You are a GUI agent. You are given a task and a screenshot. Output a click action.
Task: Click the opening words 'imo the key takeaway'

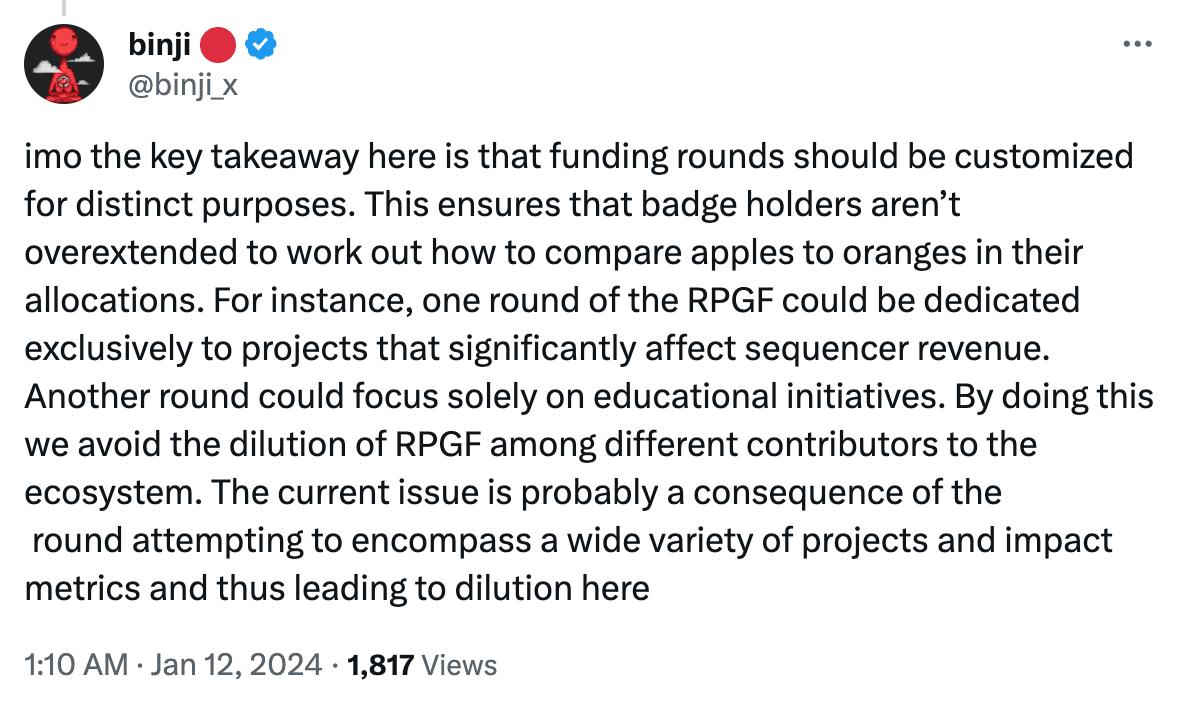coord(192,157)
